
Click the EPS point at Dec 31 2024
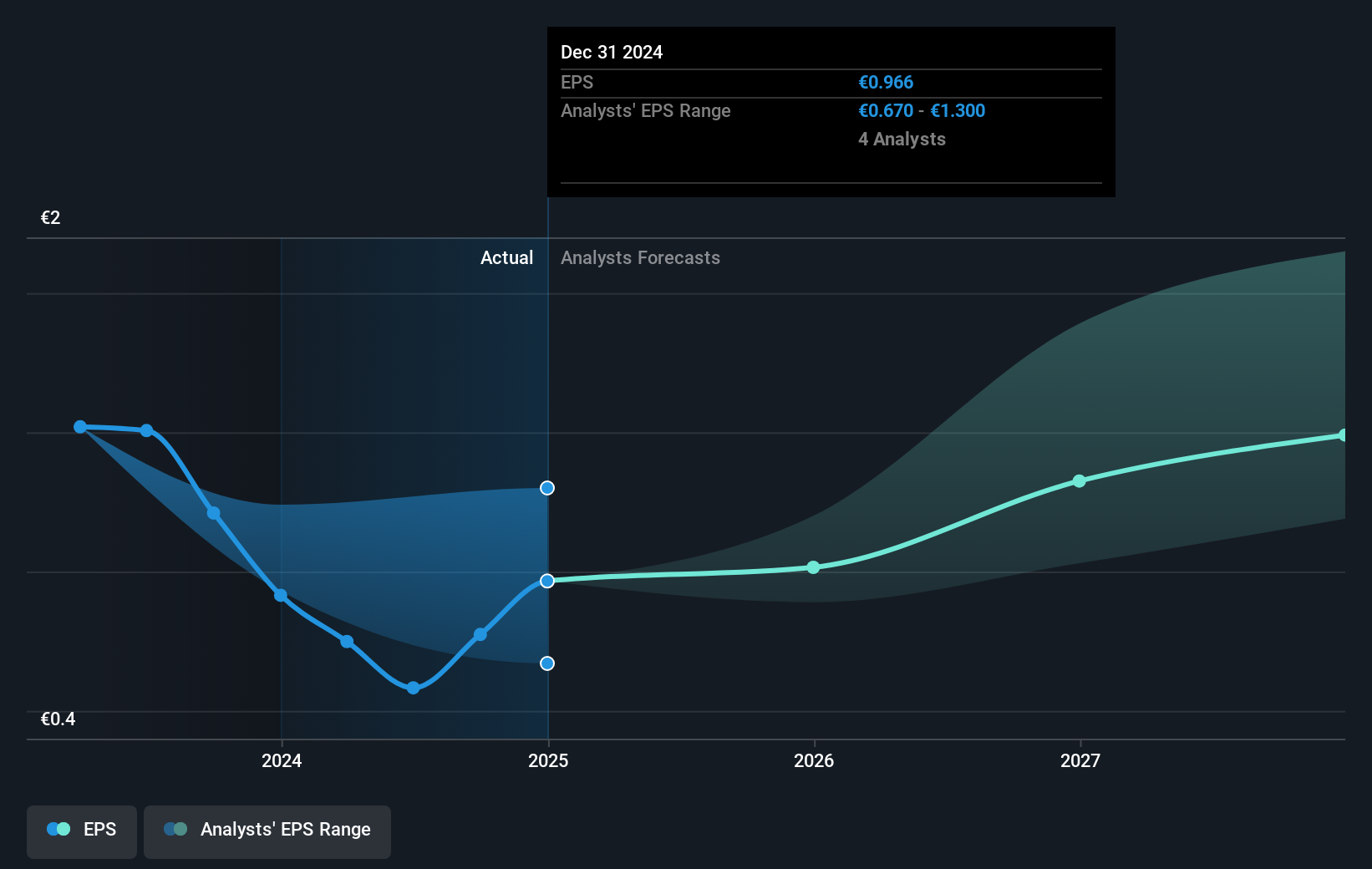[x=547, y=581]
